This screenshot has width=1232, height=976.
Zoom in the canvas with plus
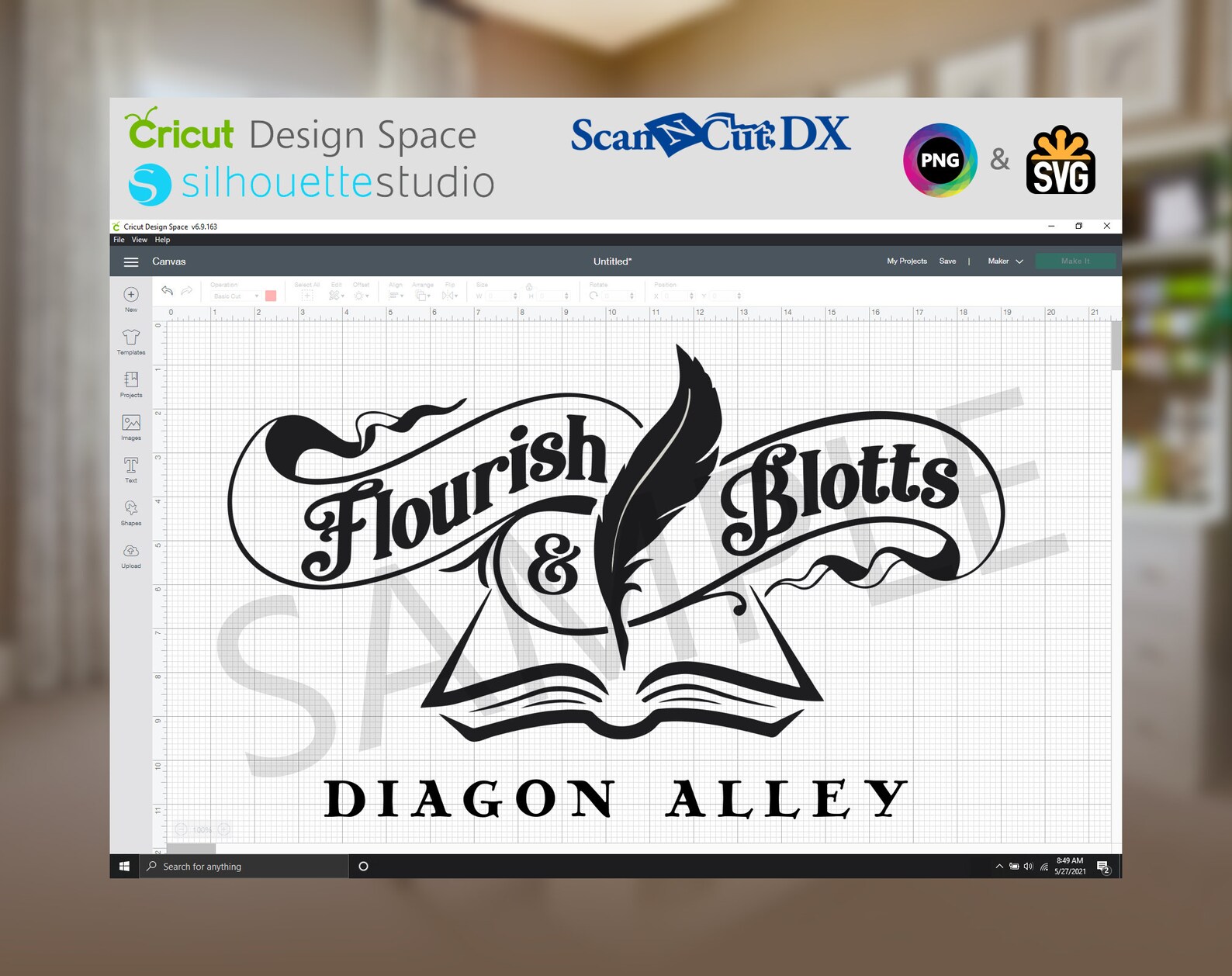click(x=223, y=829)
